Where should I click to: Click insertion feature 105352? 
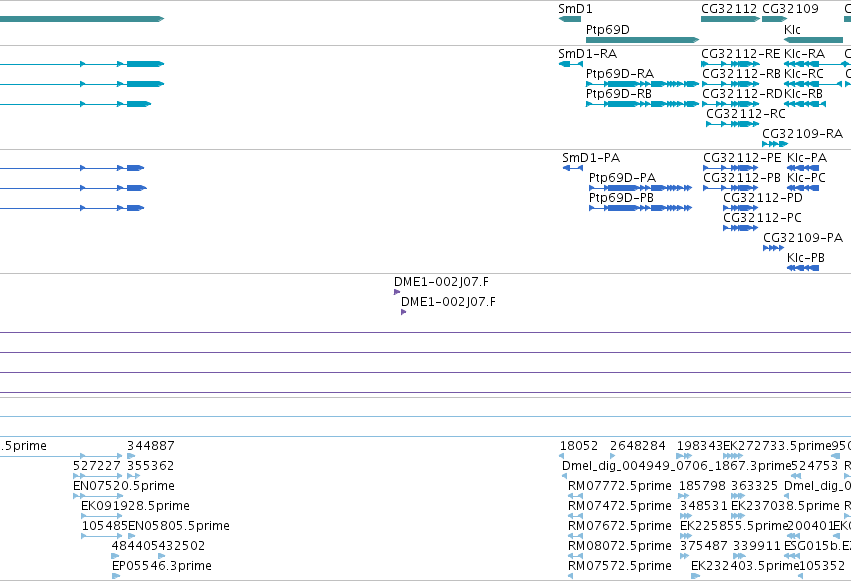[x=802, y=576]
